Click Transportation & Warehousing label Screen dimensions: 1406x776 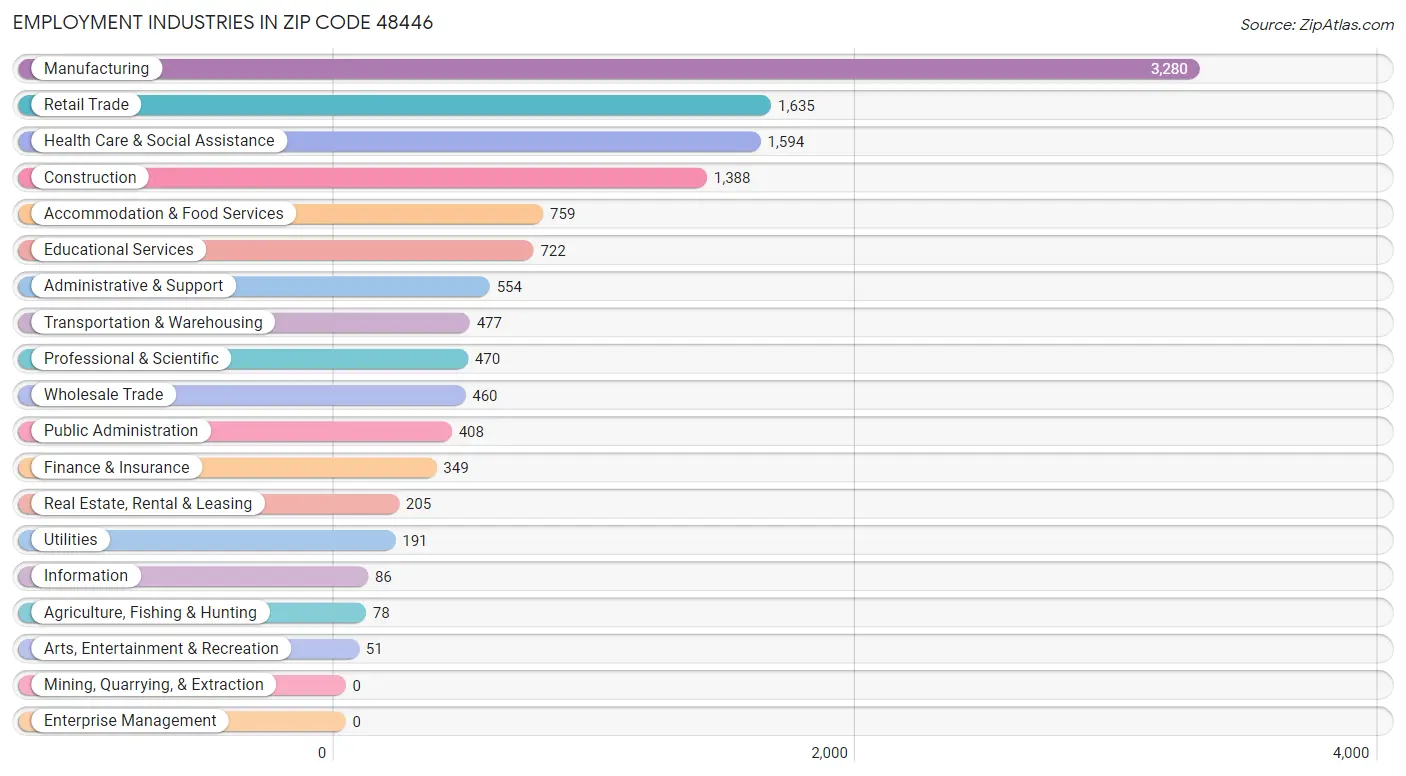pyautogui.click(x=153, y=323)
